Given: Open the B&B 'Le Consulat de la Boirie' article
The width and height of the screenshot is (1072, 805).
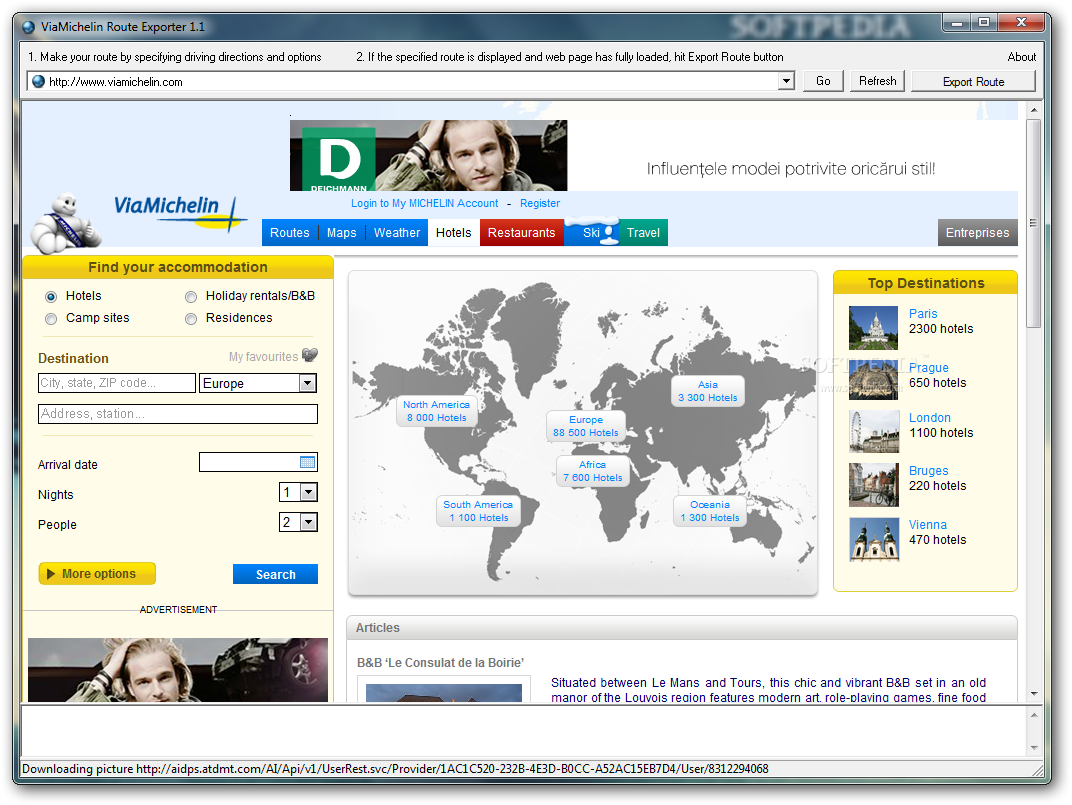Looking at the screenshot, I should tap(440, 662).
